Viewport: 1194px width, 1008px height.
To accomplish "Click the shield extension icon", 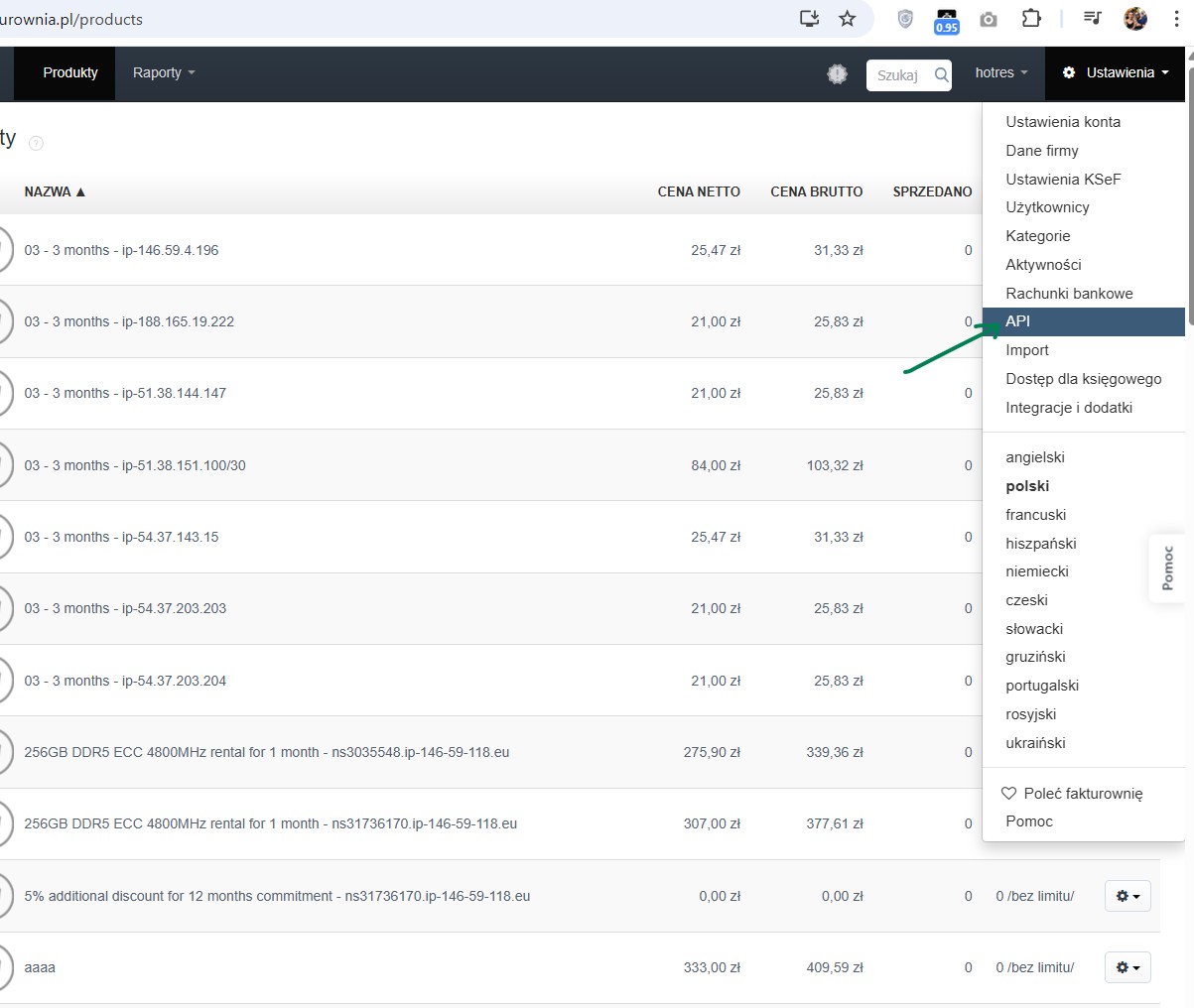I will [x=905, y=19].
